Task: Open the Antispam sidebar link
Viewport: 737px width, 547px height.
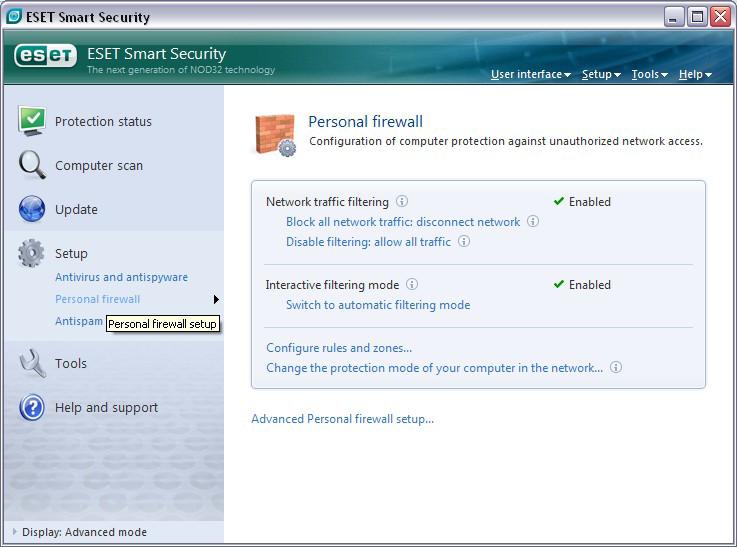Action: point(78,321)
